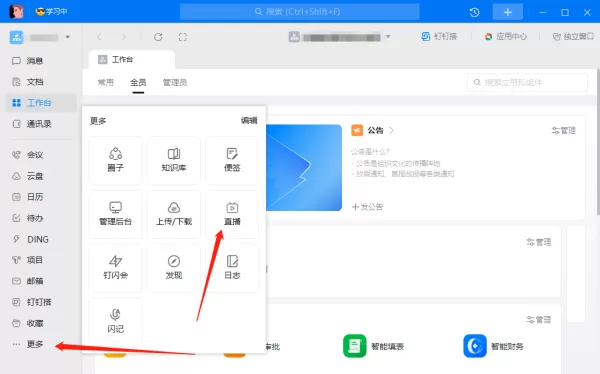The width and height of the screenshot is (600, 374).
Task: Click the user avatar in the title bar
Action: 16,12
